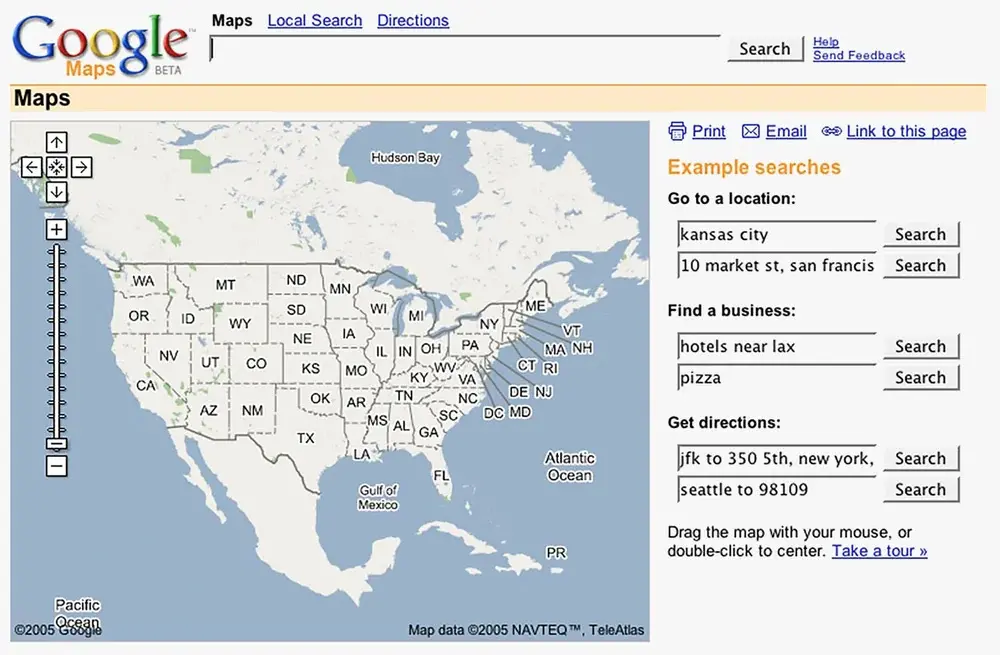This screenshot has width=1000, height=655.
Task: Click the printer icon beside Print
Action: [x=677, y=131]
